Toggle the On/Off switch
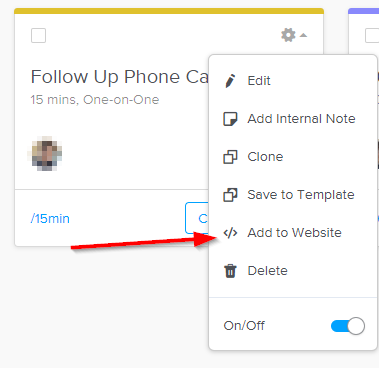The image size is (379, 368). [x=348, y=326]
